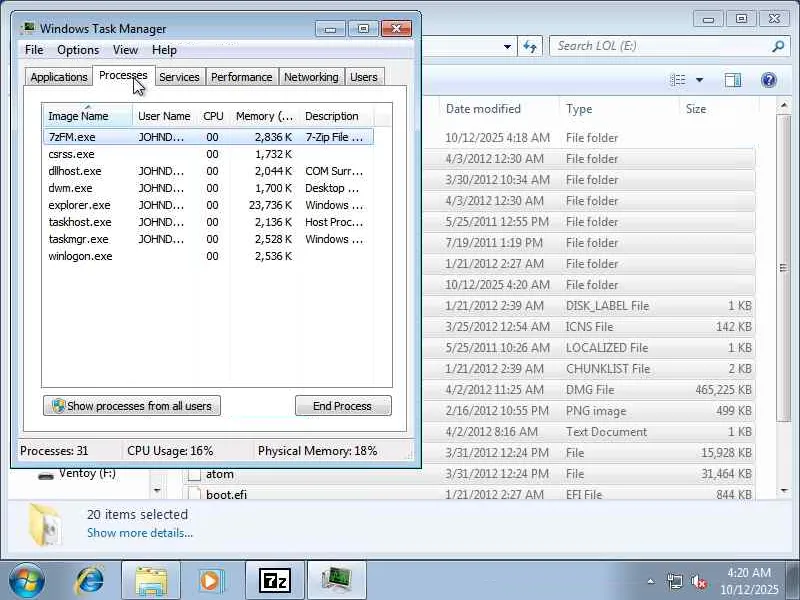
Task: Sort processes by CPU column
Action: [x=213, y=116]
